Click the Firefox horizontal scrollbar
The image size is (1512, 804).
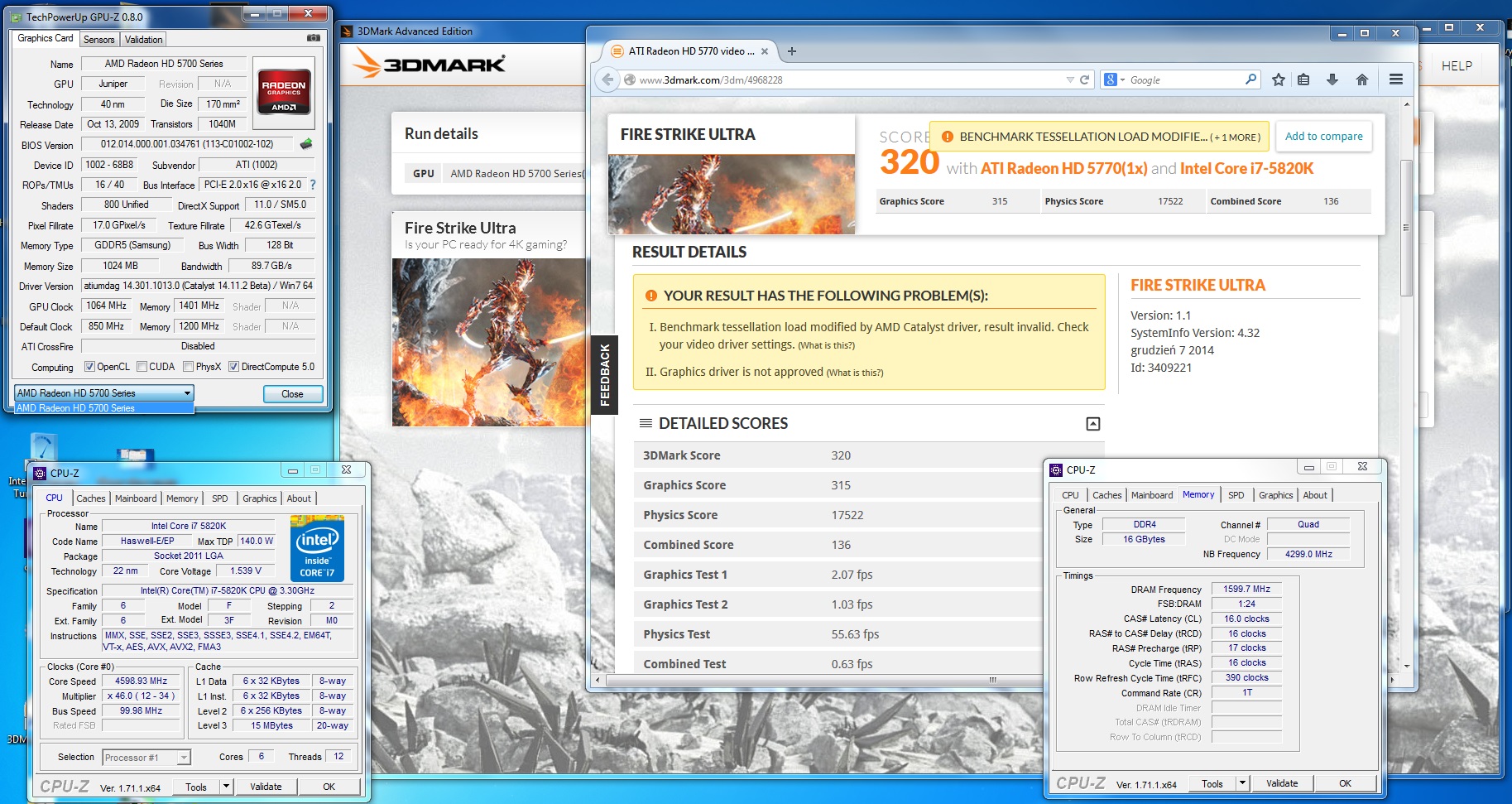(x=992, y=680)
